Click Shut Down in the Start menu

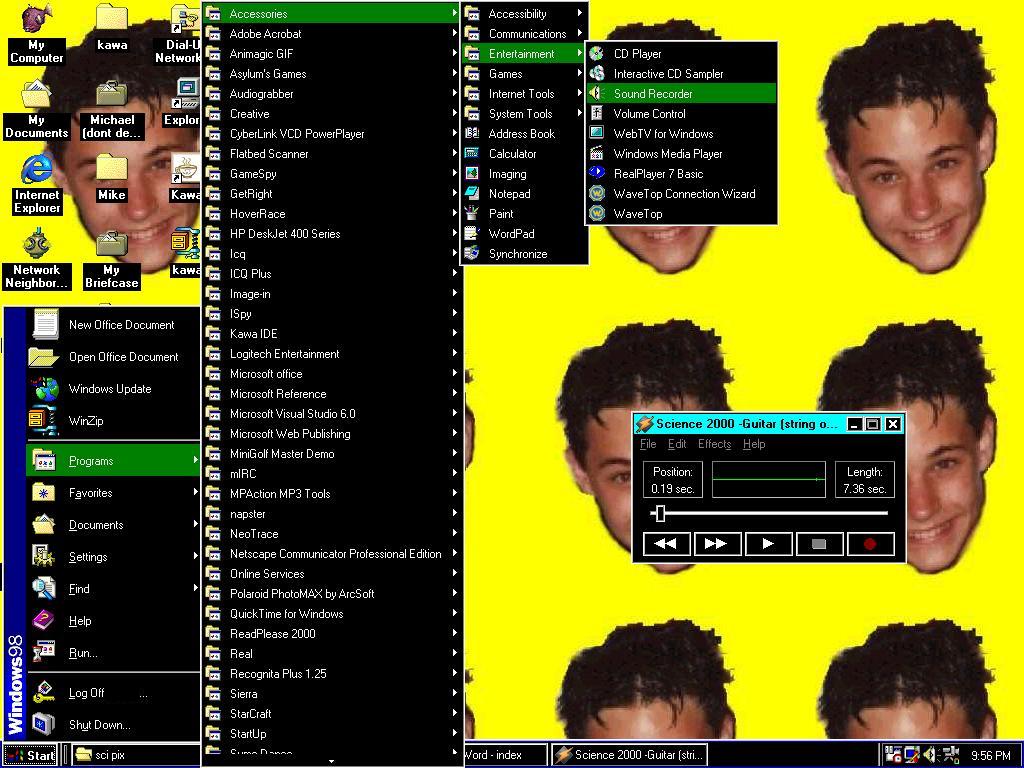[99, 725]
